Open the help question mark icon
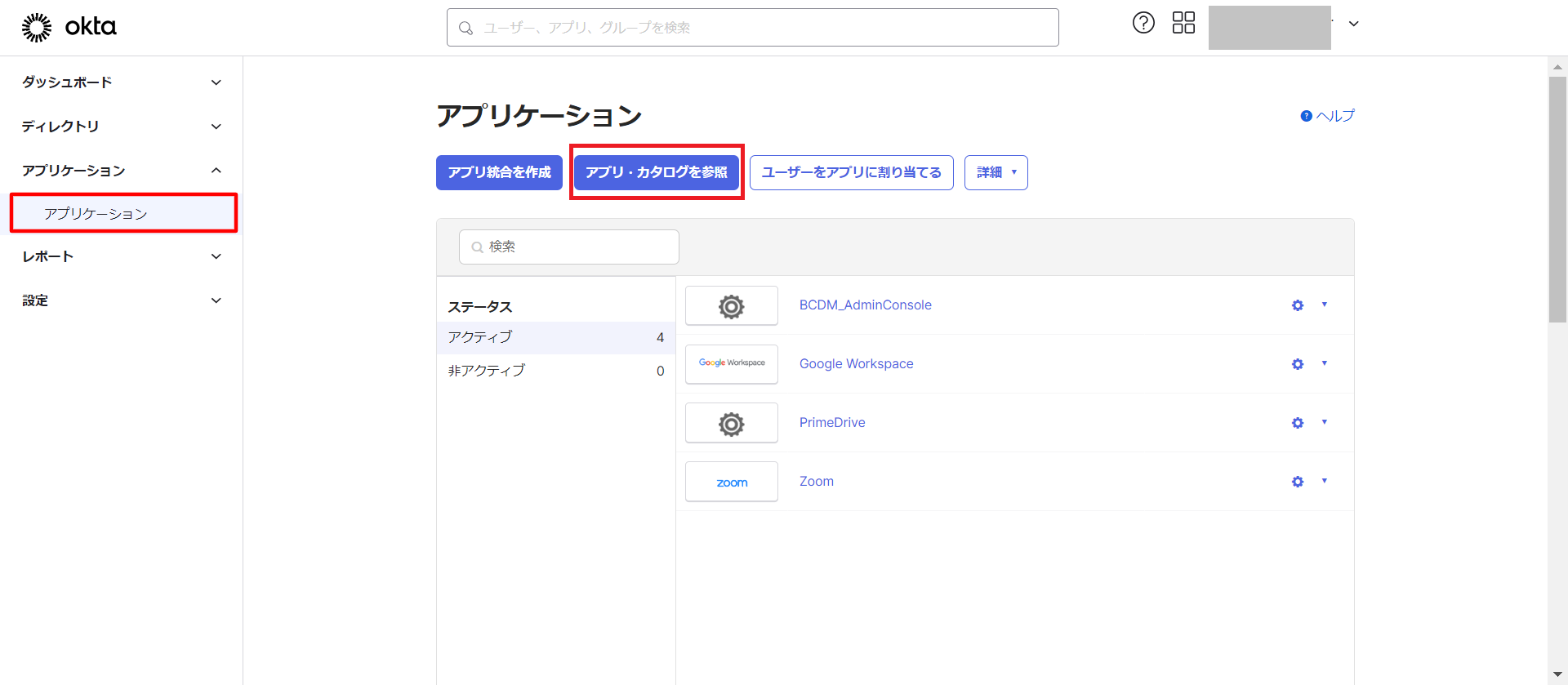Screen dimensions: 1568x685 point(1143,23)
